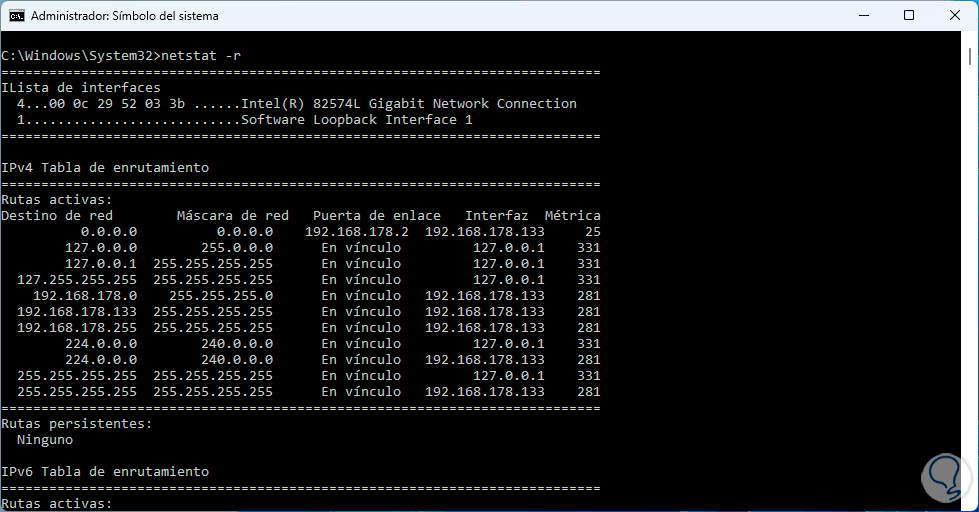Click the 'netstat -r' command text
This screenshot has width=979, height=512.
tap(201, 56)
